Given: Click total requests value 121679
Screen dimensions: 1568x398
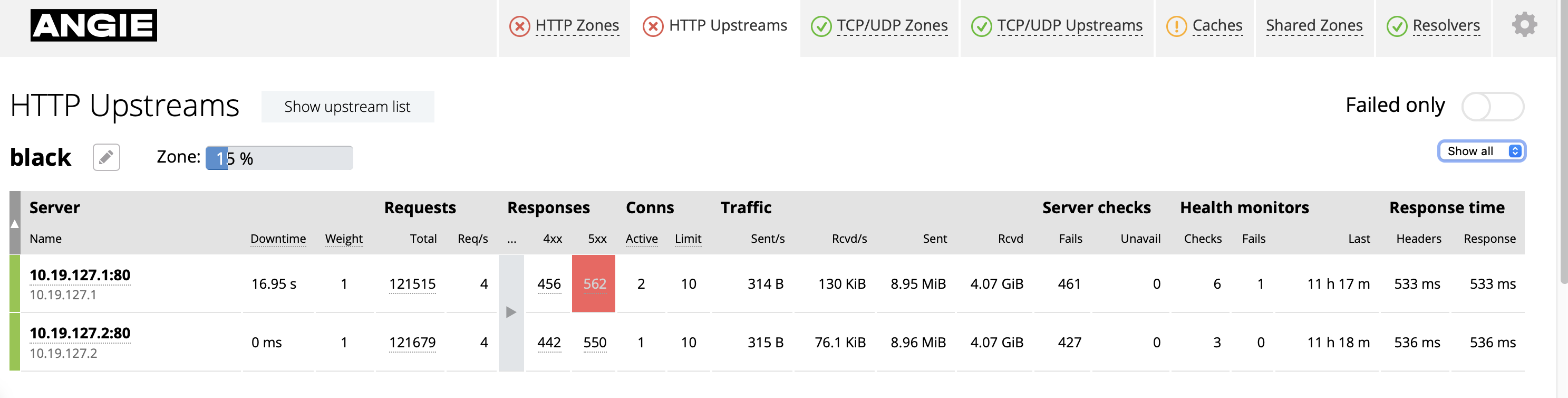Looking at the screenshot, I should point(412,343).
